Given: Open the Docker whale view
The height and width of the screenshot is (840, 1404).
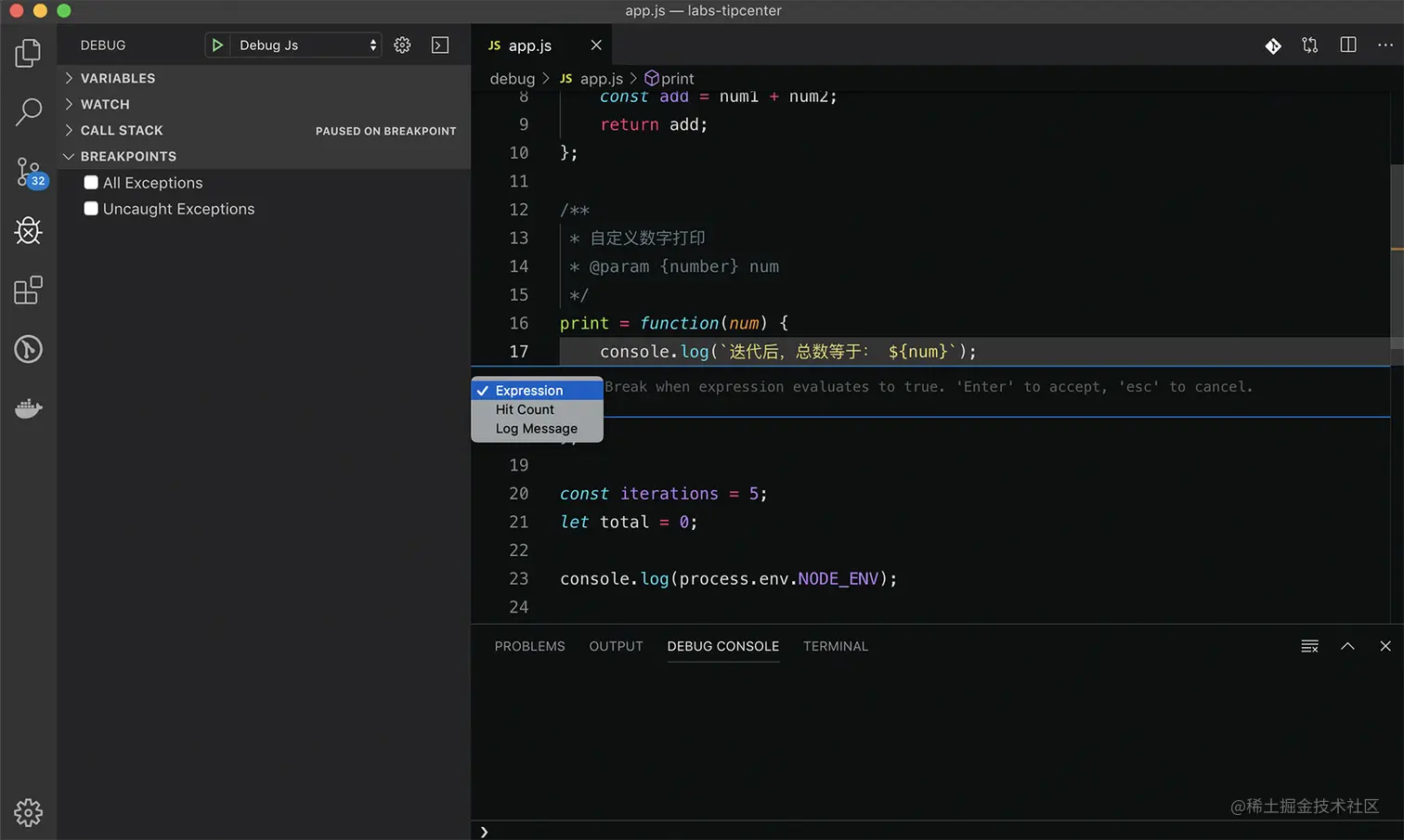Looking at the screenshot, I should (x=28, y=408).
